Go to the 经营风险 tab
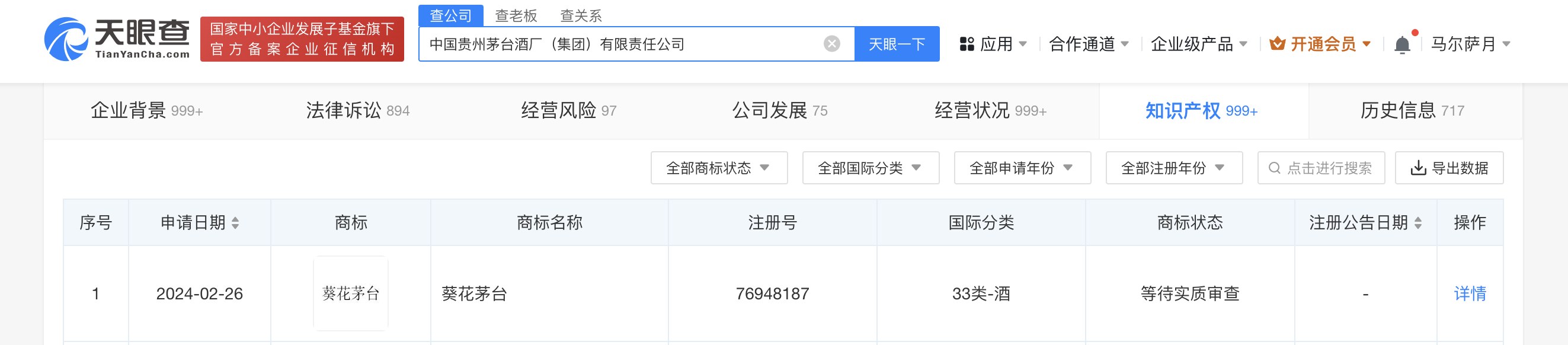The image size is (1568, 345). click(568, 111)
